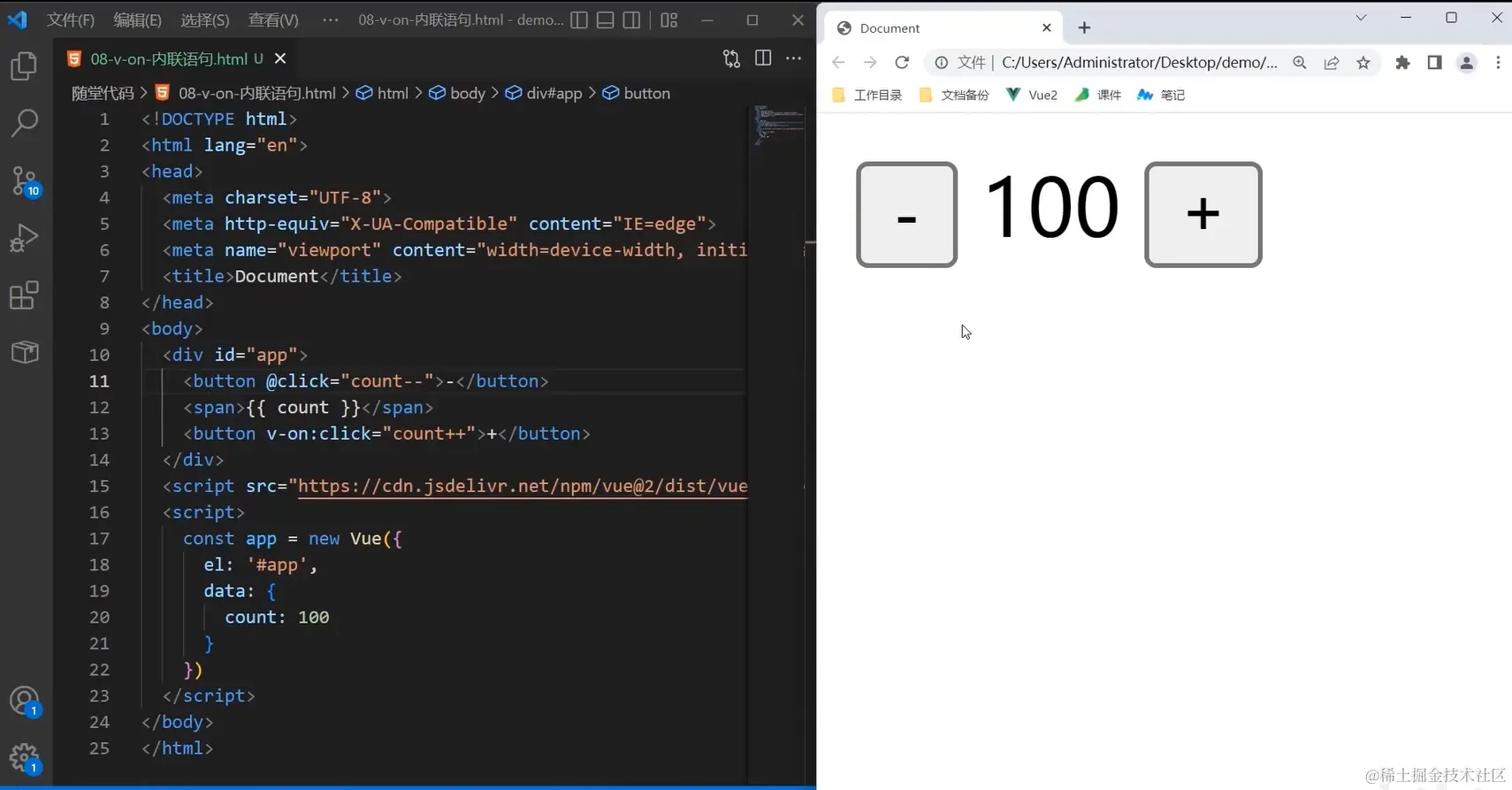Image resolution: width=1512 pixels, height=790 pixels.
Task: Reload the browser page
Action: coord(902,62)
